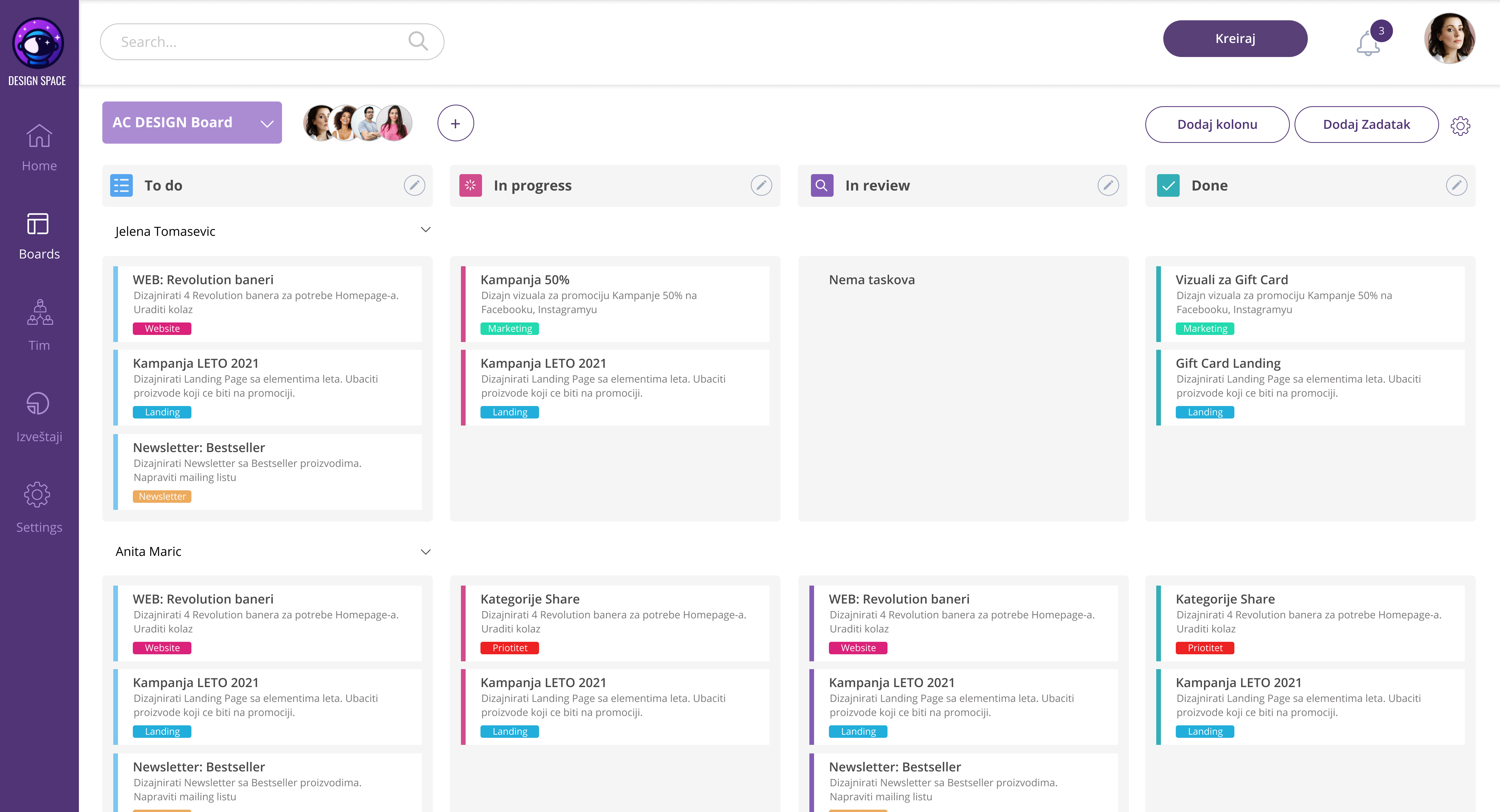Open Anita's To do Kampanja LETO 2021 card
The width and height of the screenshot is (1500, 812).
point(267,707)
